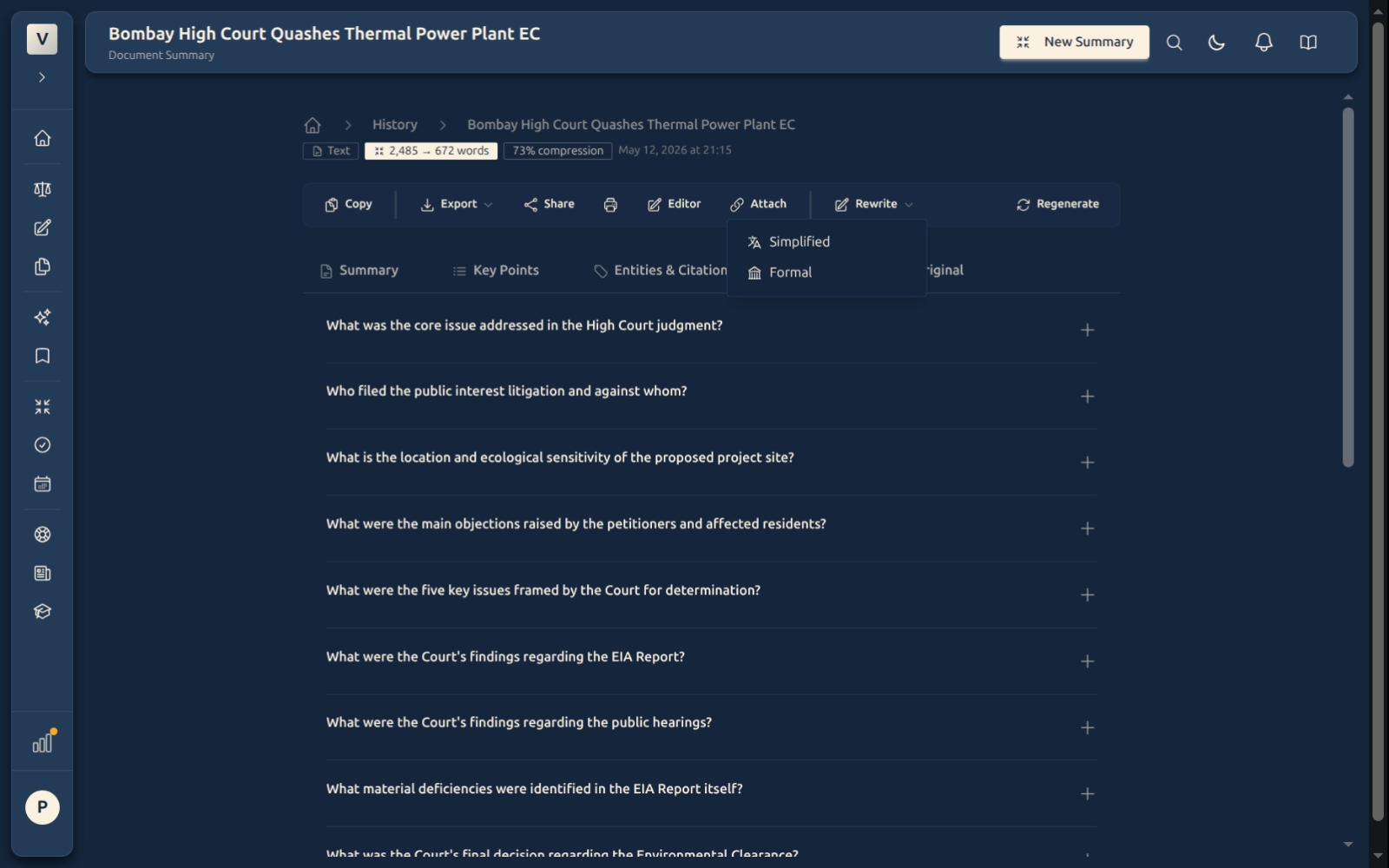Expand findings regarding public hearings question
The width and height of the screenshot is (1389, 868).
(x=711, y=727)
